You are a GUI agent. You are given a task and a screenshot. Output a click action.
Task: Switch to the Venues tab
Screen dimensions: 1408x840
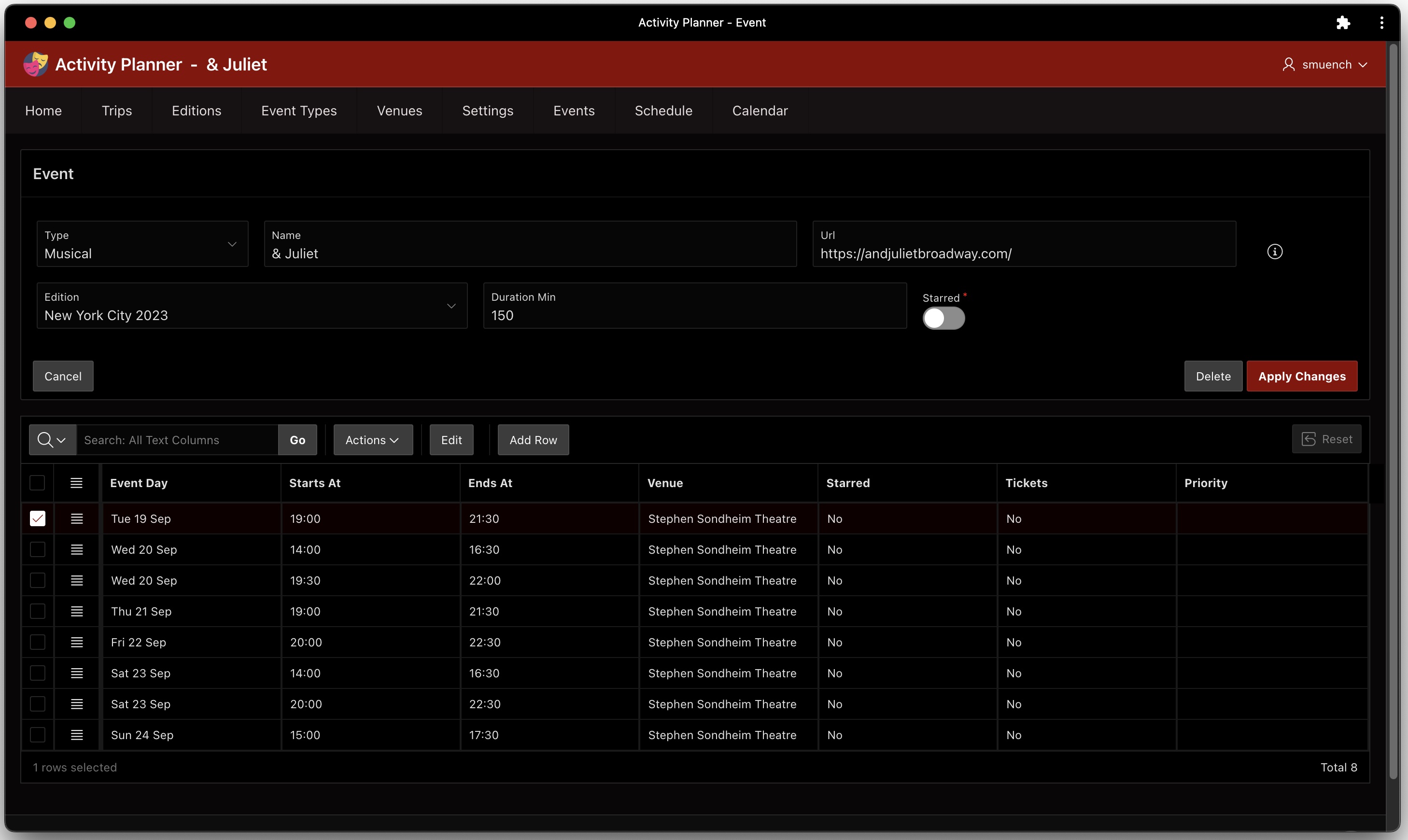tap(399, 111)
